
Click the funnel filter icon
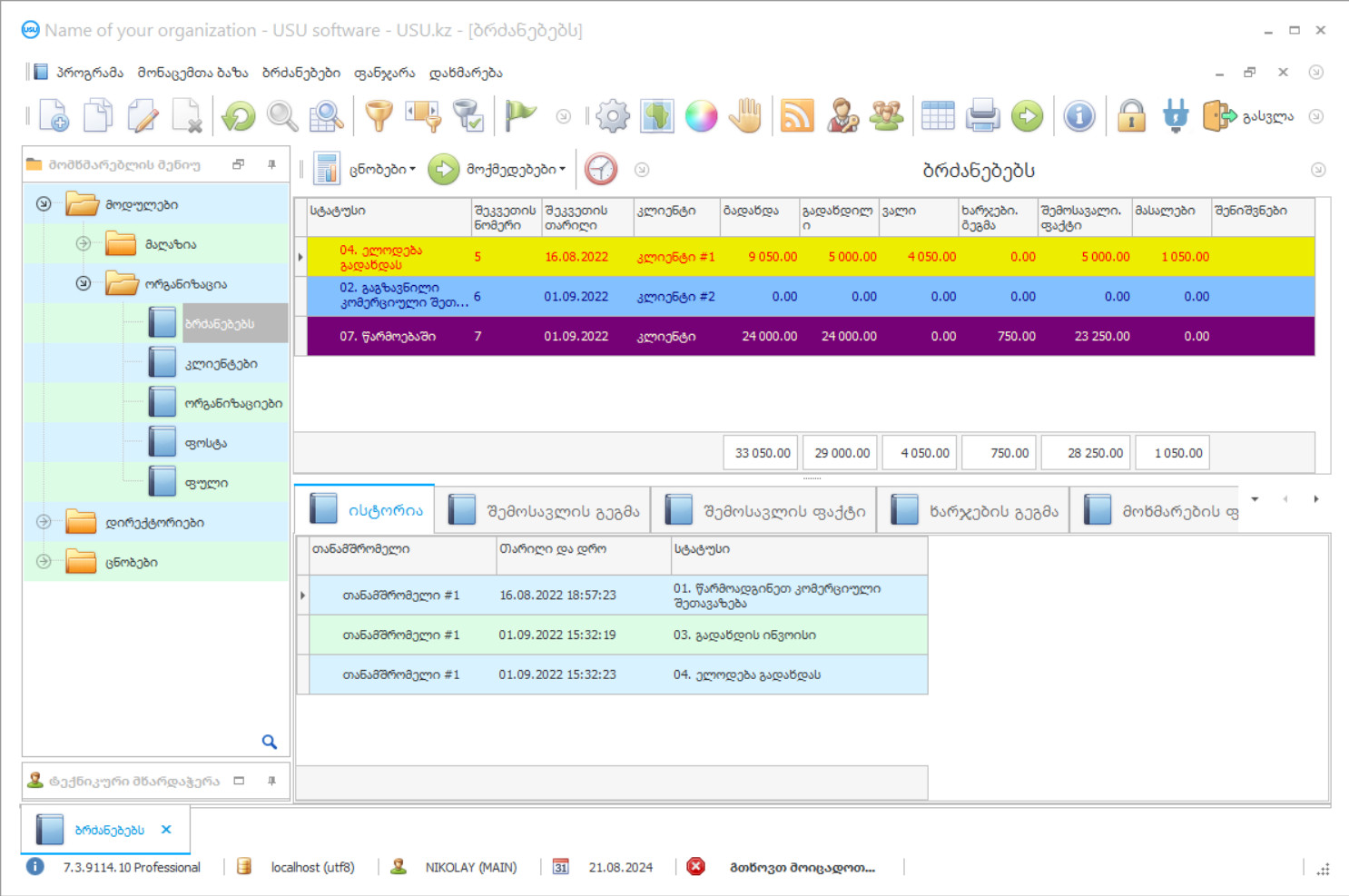(x=379, y=116)
